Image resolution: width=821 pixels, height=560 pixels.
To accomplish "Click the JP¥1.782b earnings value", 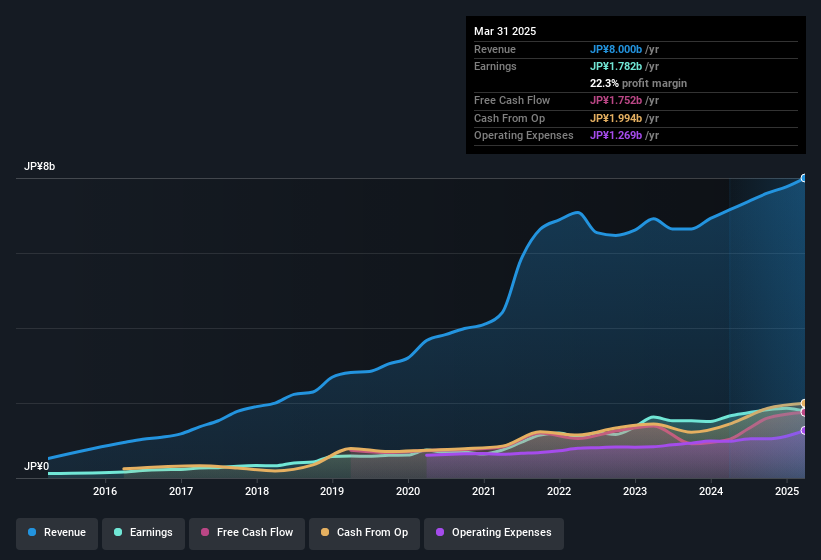I will (616, 66).
